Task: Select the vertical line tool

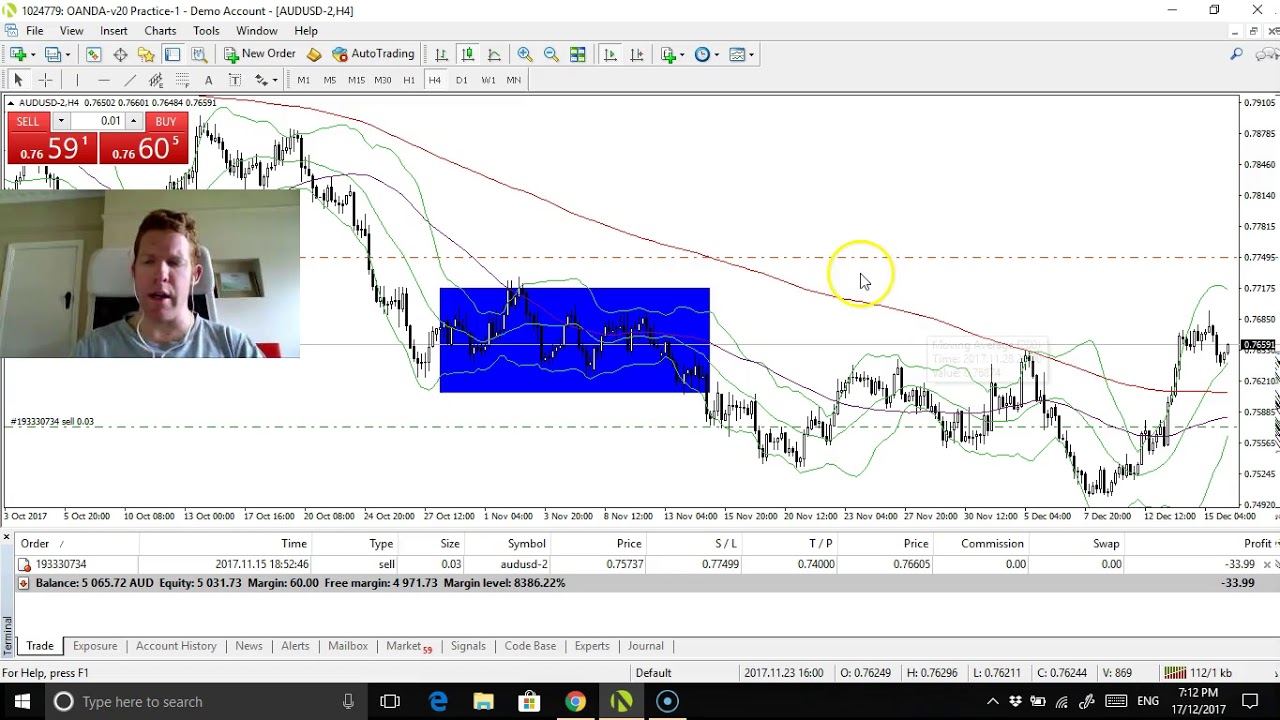Action: [x=77, y=80]
